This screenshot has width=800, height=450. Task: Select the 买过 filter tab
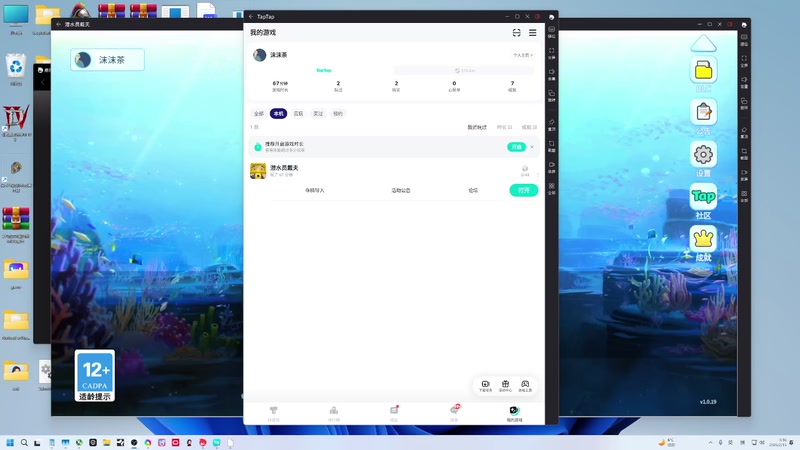pyautogui.click(x=318, y=113)
